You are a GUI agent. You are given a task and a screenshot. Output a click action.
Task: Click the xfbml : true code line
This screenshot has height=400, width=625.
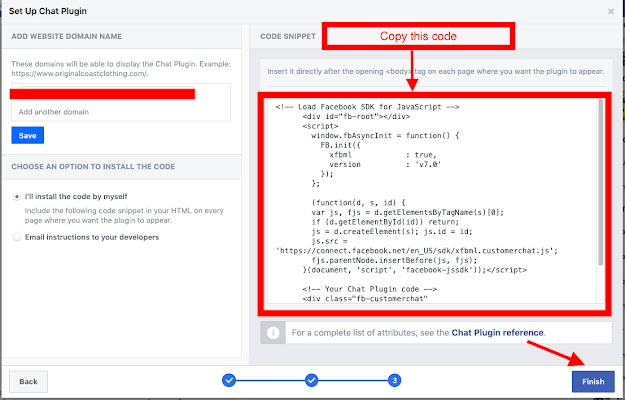pyautogui.click(x=383, y=155)
